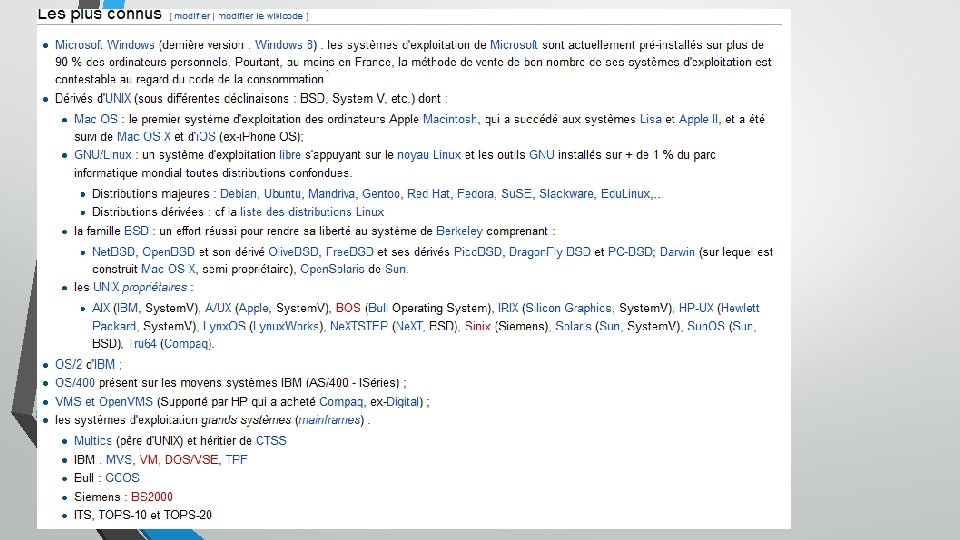960x540 pixels.
Task: Open the Gentoo link
Action: [x=381, y=193]
